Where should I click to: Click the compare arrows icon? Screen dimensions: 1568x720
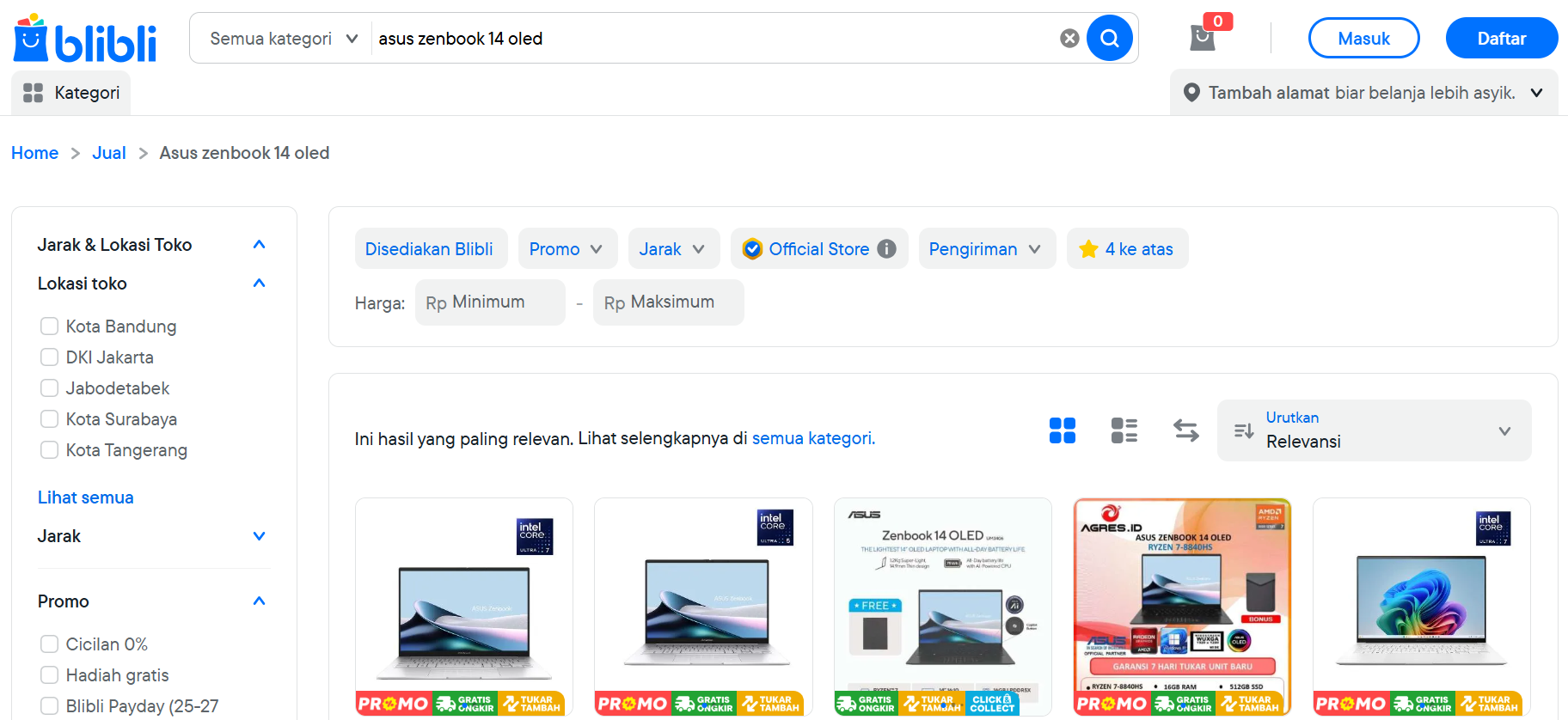coord(1186,430)
